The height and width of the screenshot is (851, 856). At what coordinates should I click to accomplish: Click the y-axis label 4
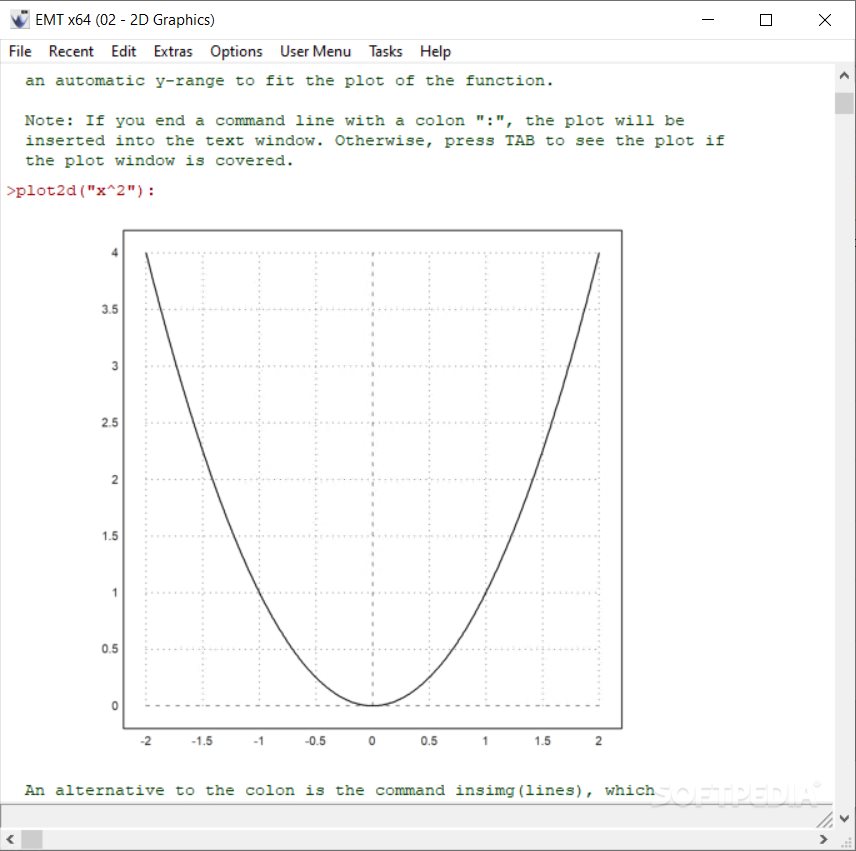point(115,253)
